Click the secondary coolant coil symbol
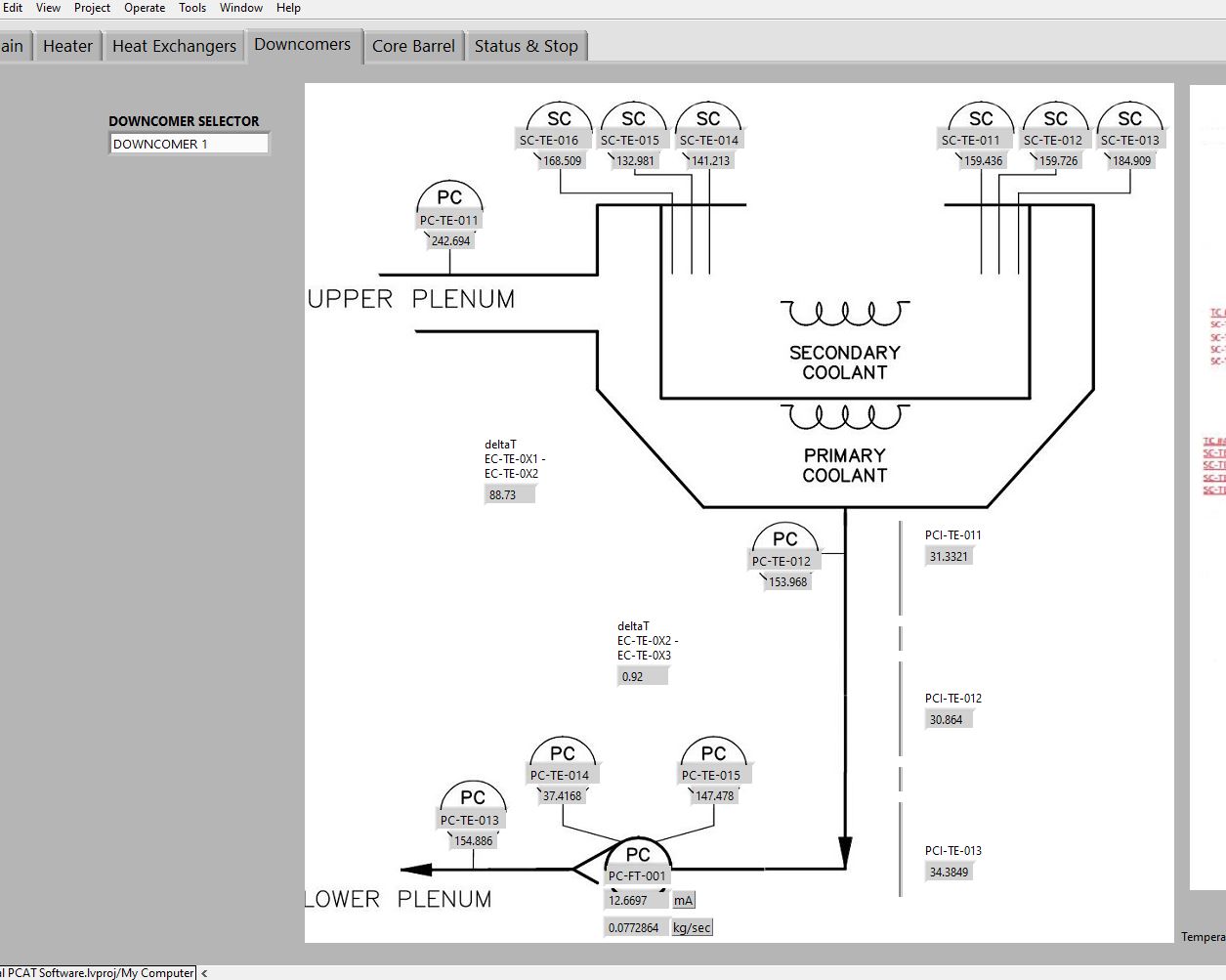The image size is (1226, 980). pyautogui.click(x=844, y=314)
